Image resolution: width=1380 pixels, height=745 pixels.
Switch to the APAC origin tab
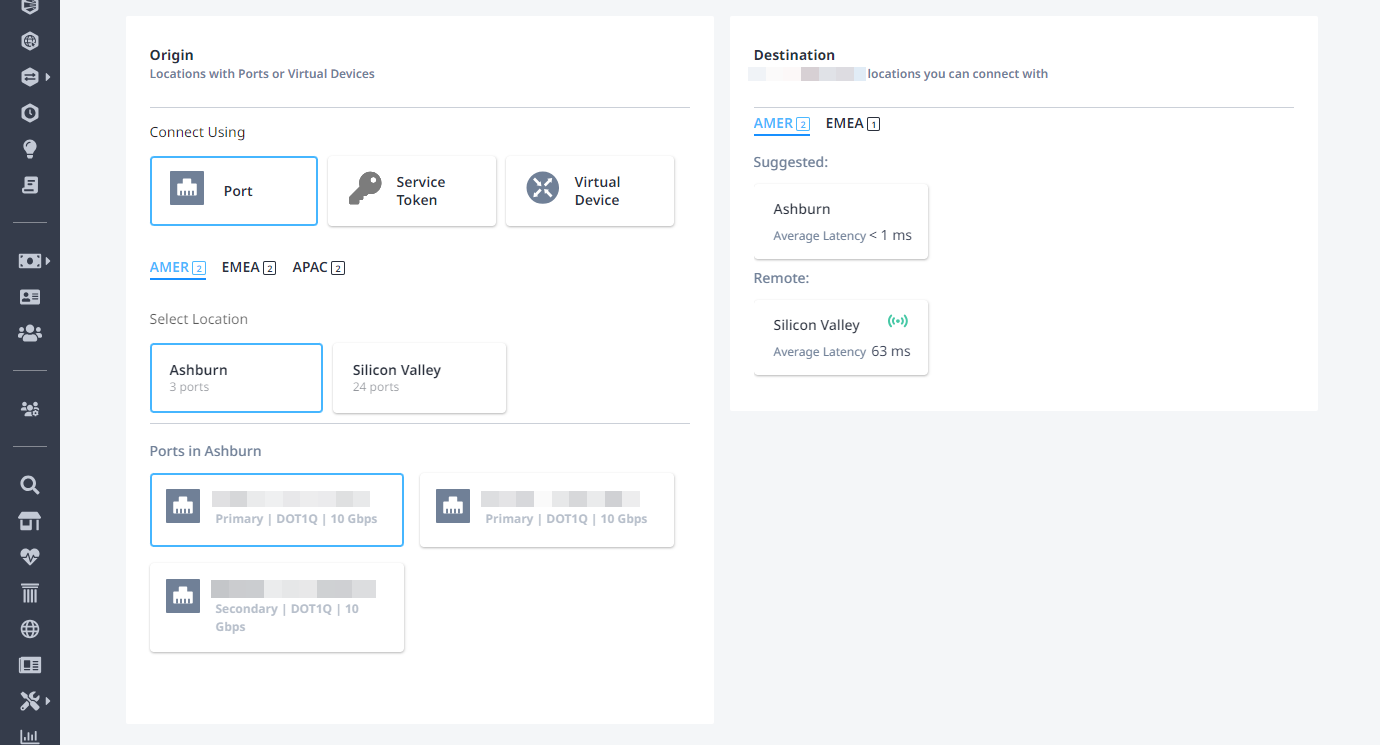(318, 268)
